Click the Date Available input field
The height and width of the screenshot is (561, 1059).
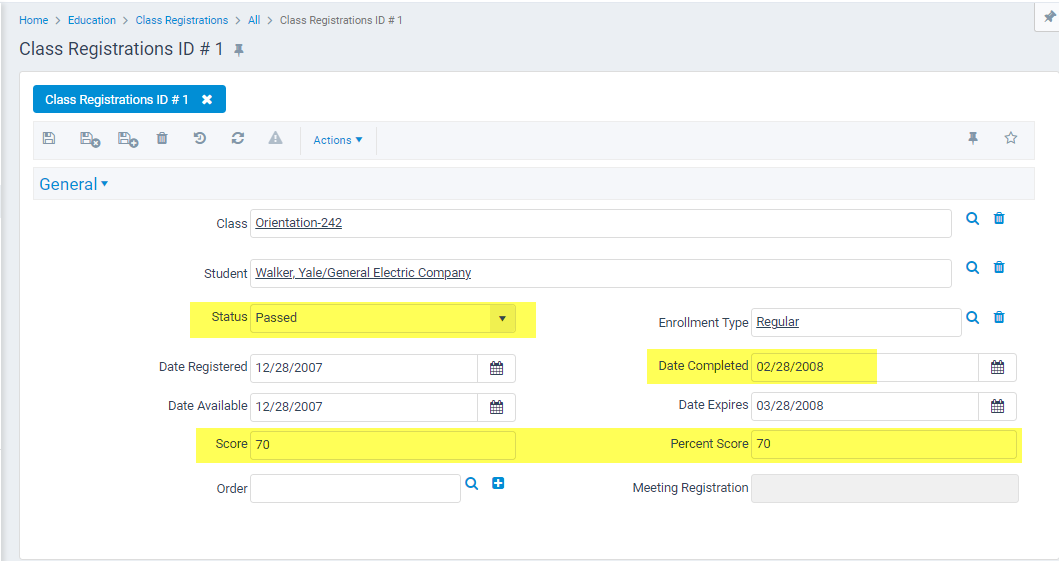[x=364, y=407]
